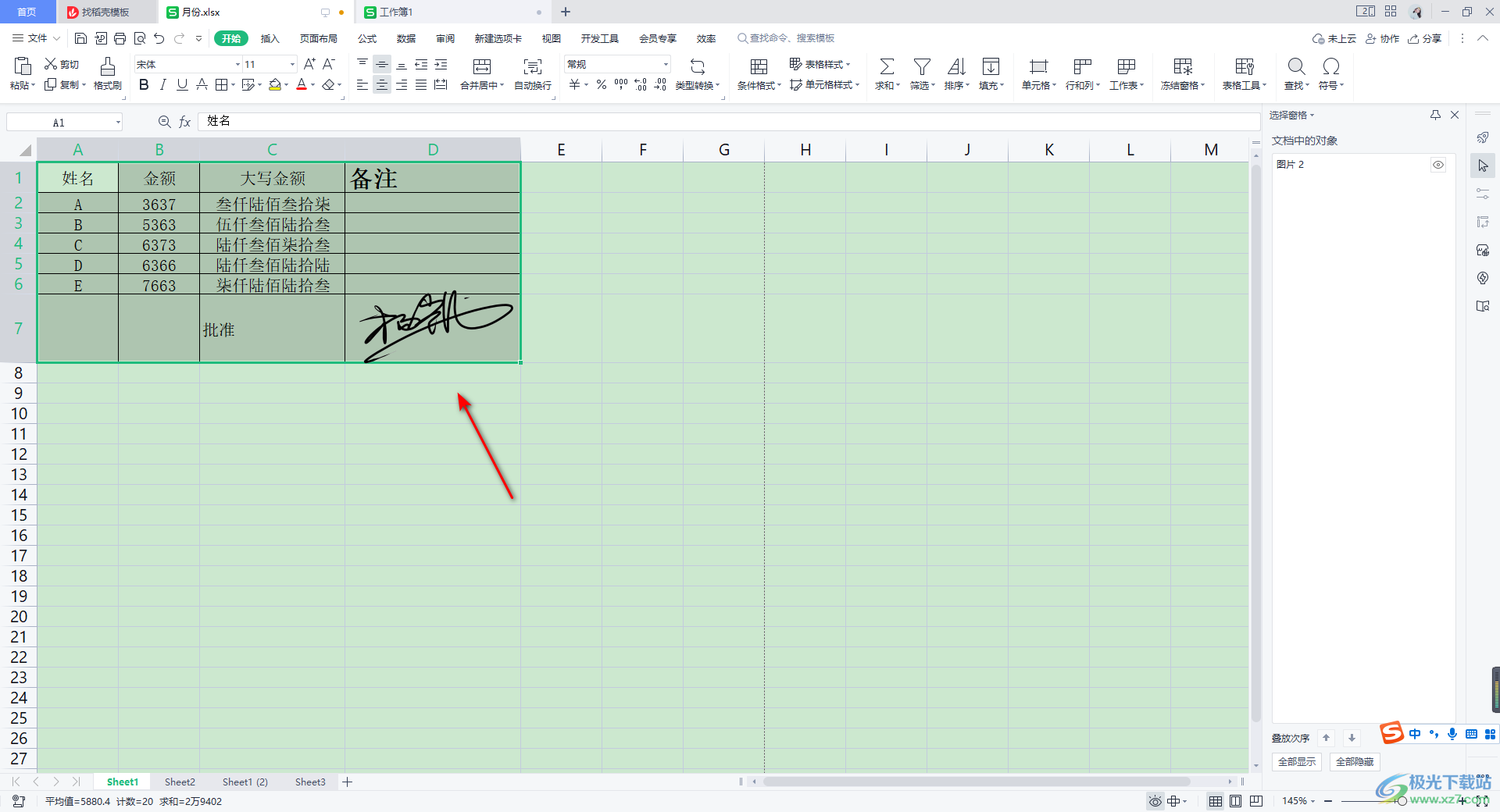The image size is (1500, 812).
Task: Paste clipboard contents with the Paste icon
Action: (x=23, y=66)
